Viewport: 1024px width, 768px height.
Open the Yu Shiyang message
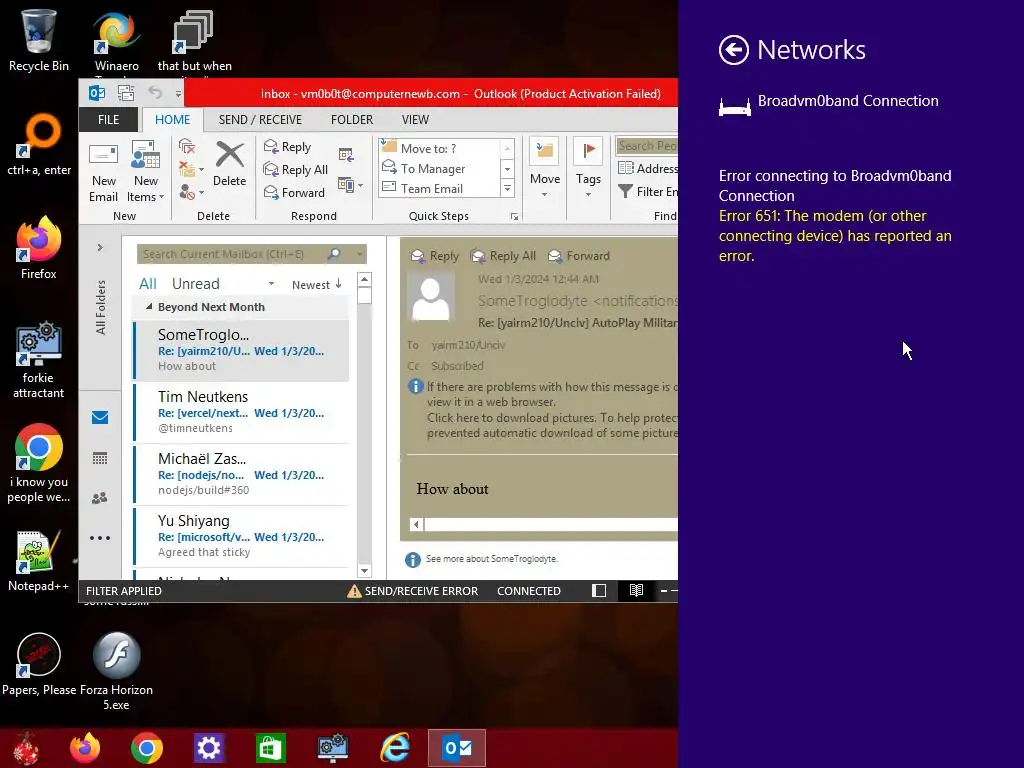coord(241,536)
